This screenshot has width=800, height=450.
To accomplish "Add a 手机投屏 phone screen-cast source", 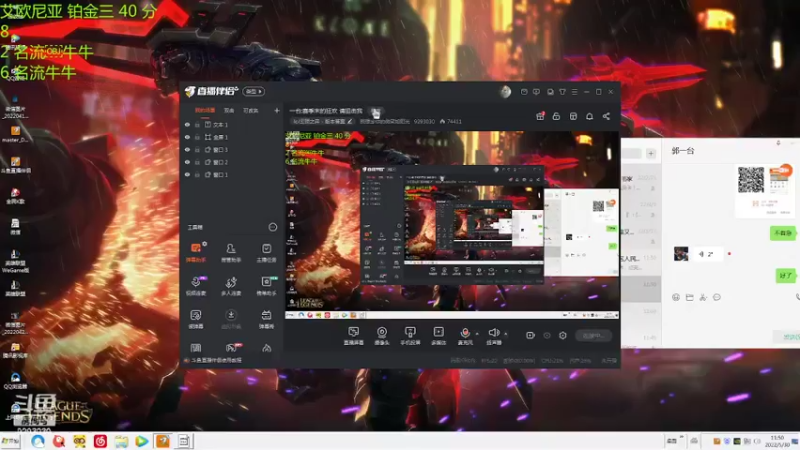I will (410, 336).
